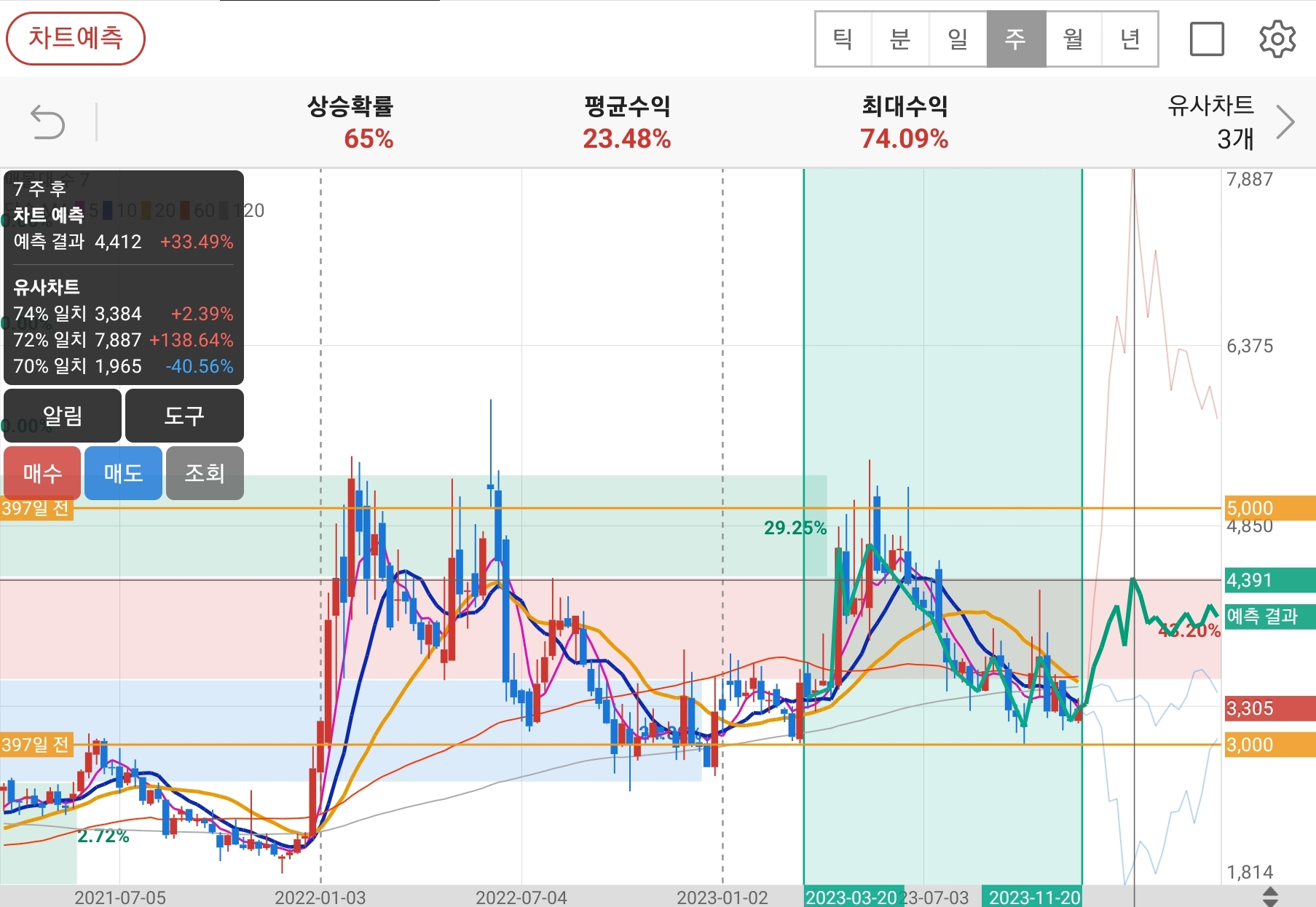The image size is (1316, 907).
Task: Select the 5,000 orange price label
Action: pos(1270,508)
